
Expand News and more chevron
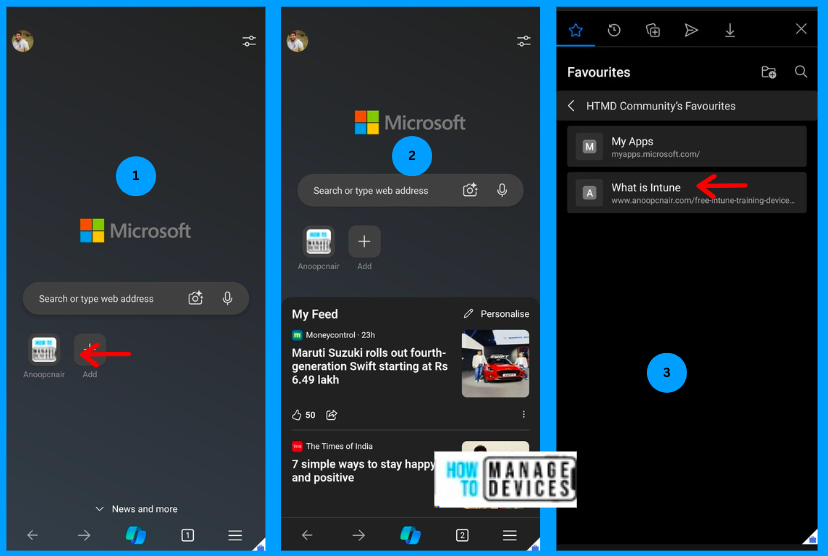point(99,509)
